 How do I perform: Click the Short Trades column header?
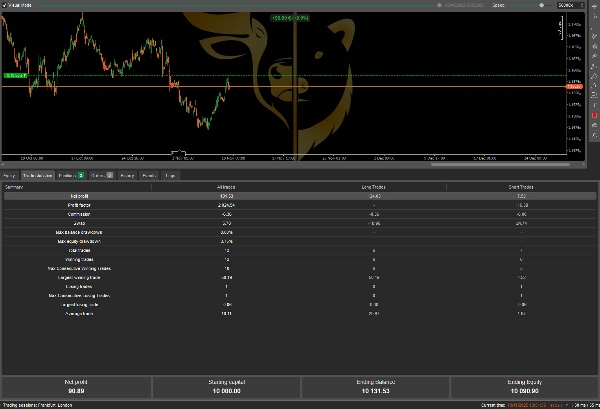pos(521,187)
